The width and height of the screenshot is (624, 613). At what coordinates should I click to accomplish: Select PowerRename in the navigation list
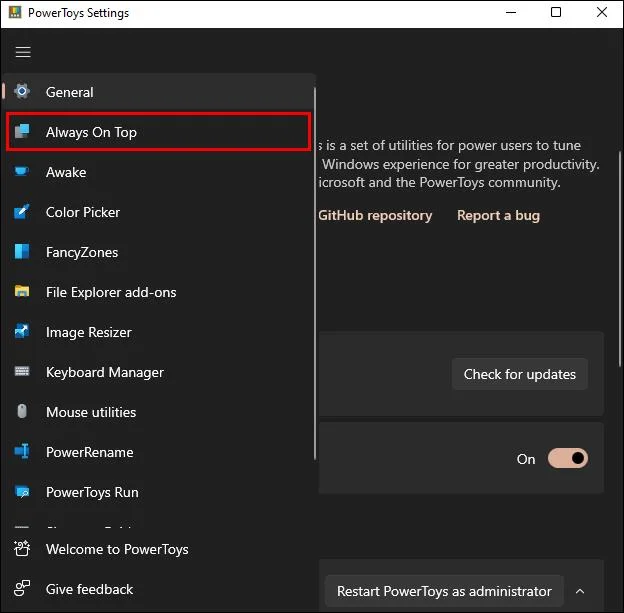(159, 452)
